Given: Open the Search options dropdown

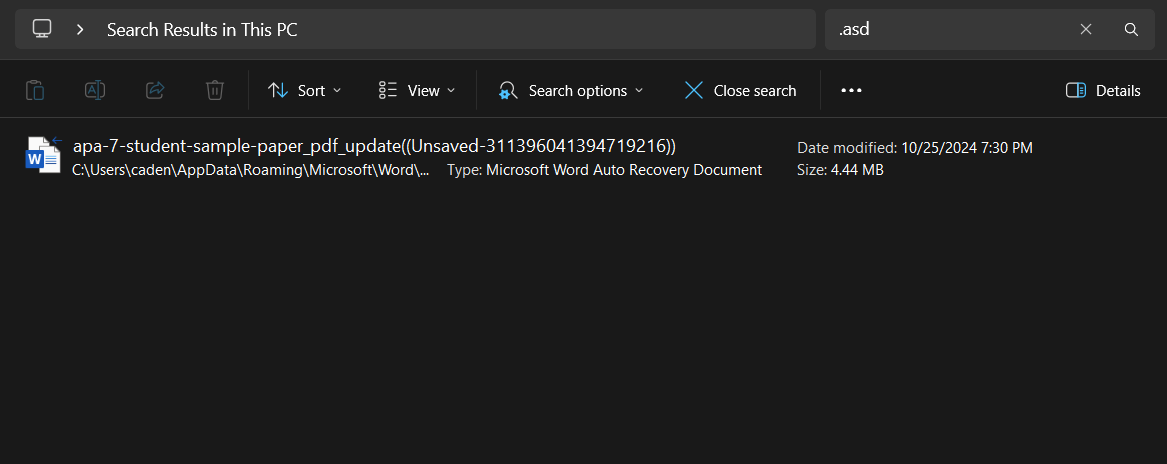Looking at the screenshot, I should (x=571, y=90).
